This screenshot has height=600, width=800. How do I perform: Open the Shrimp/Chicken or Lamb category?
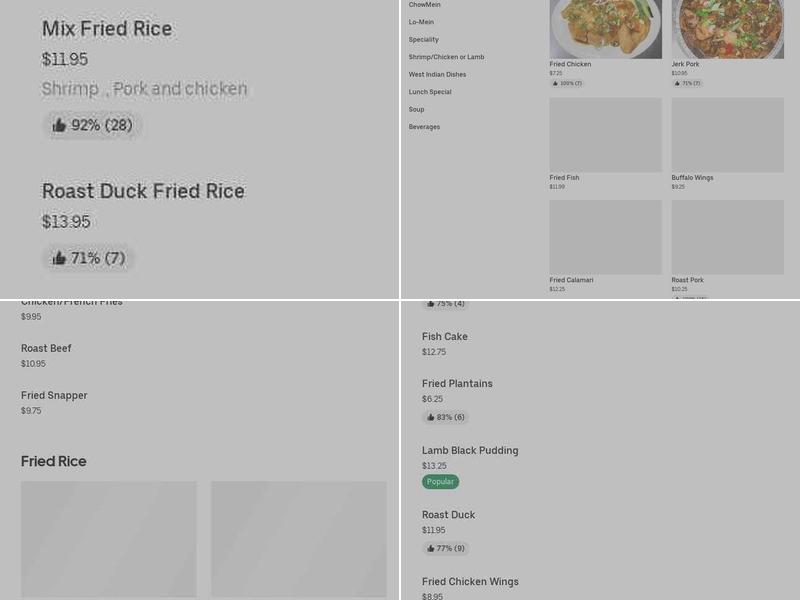point(446,57)
